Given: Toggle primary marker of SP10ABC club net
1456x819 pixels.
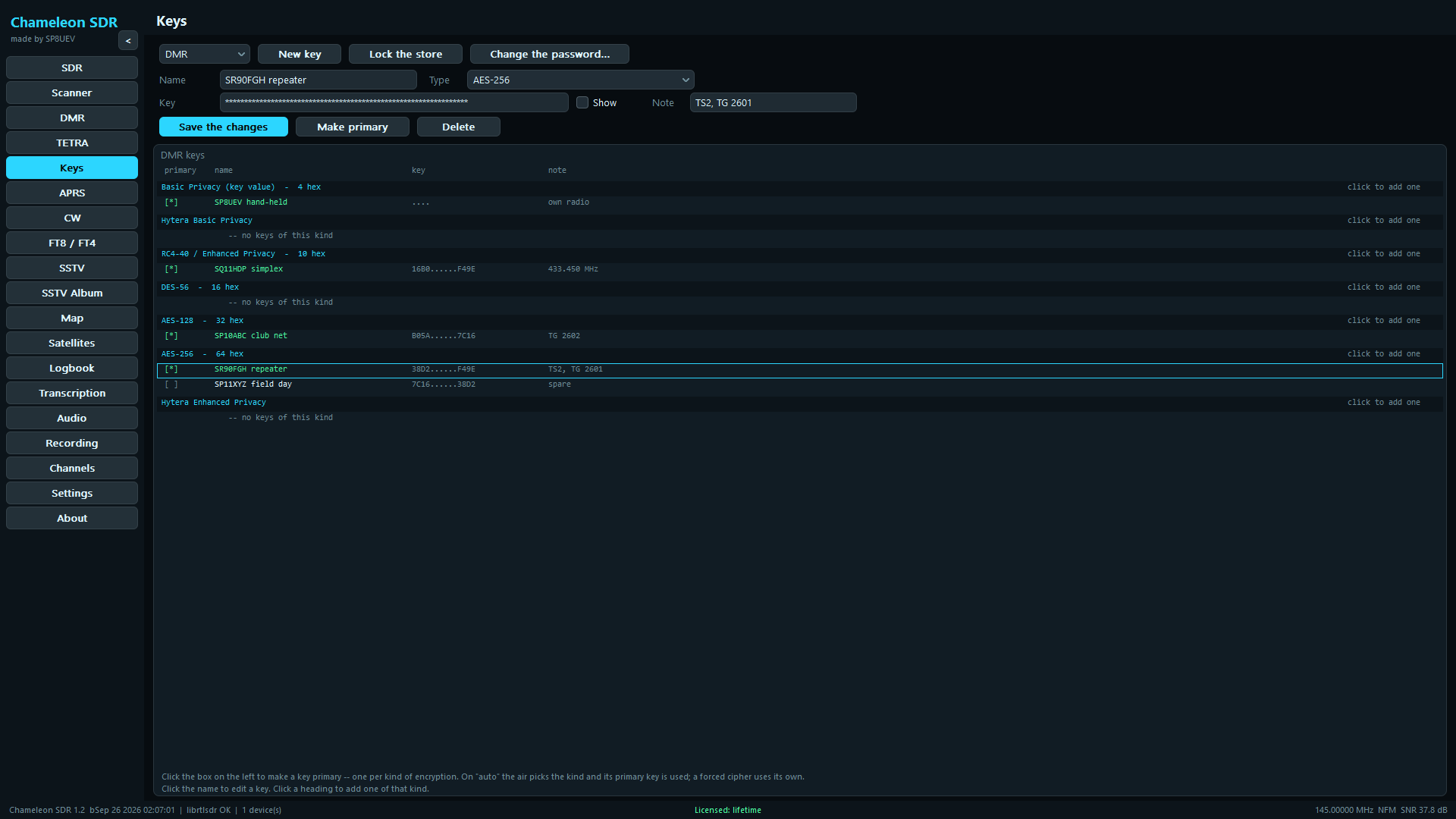Looking at the screenshot, I should point(171,336).
